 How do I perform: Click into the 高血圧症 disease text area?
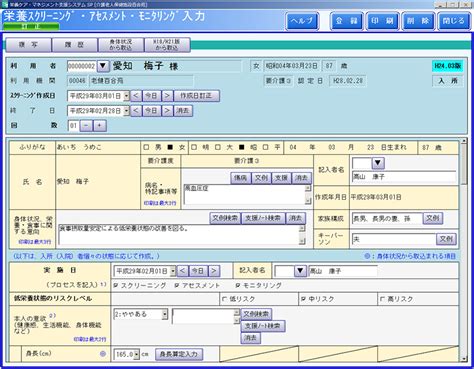coord(245,194)
